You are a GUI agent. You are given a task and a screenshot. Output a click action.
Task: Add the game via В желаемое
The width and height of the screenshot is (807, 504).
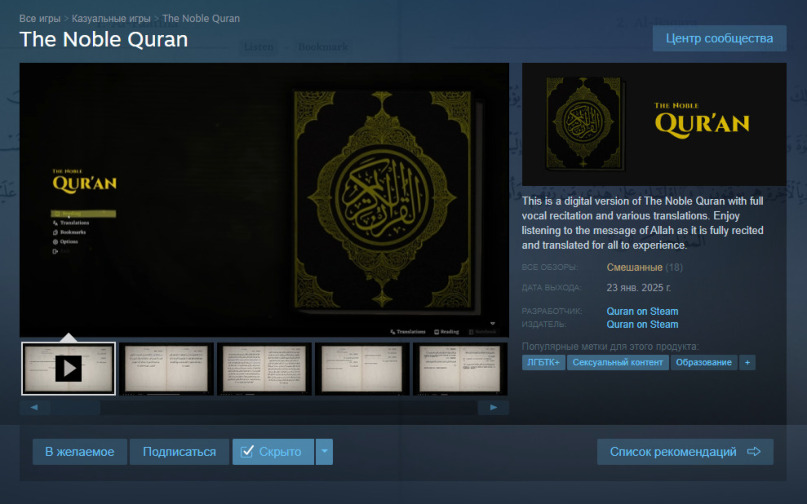[80, 452]
